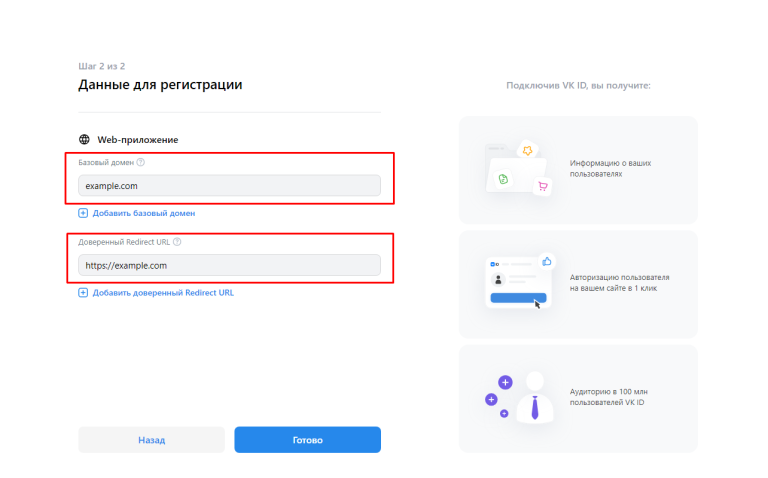This screenshot has height=478, width=768.
Task: Focus the Базовый домен input field
Action: 229,185
